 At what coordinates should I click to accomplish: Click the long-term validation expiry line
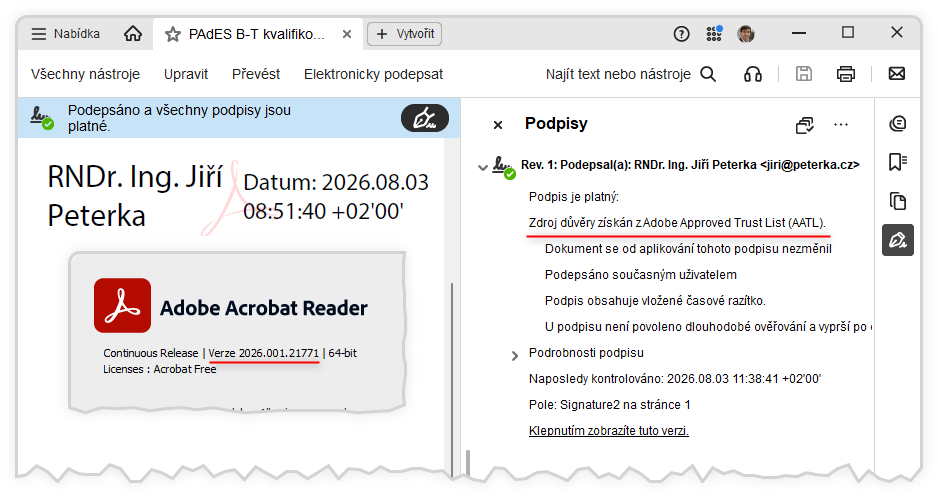(708, 327)
